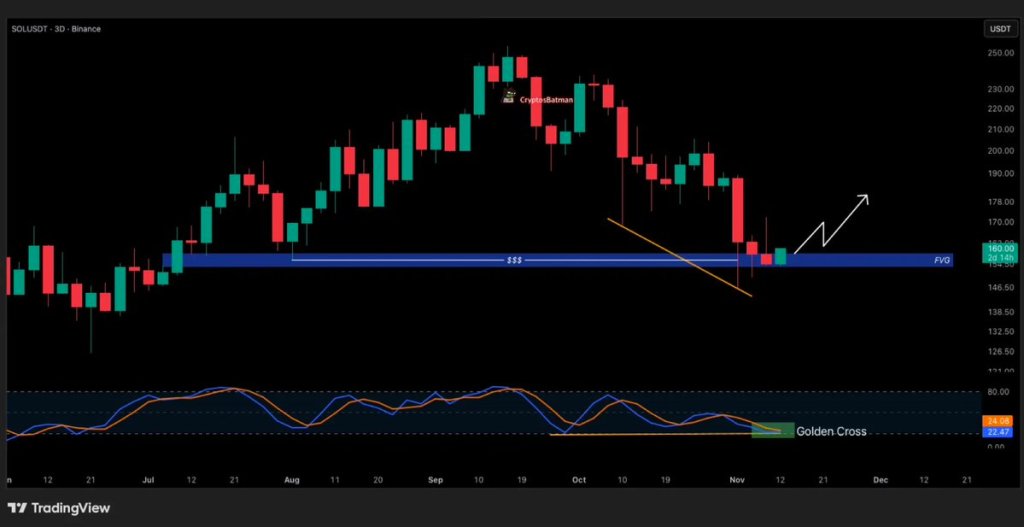
Task: Open the USDT currency selector
Action: 999,29
